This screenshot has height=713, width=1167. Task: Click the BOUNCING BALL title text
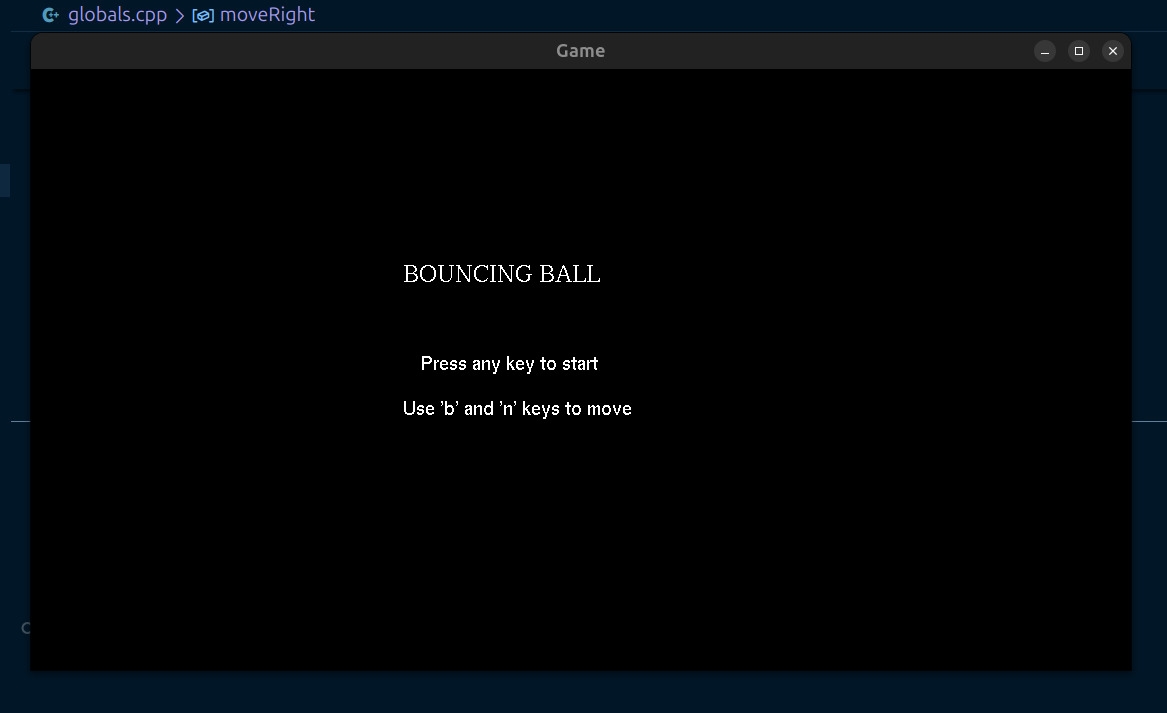pos(501,274)
